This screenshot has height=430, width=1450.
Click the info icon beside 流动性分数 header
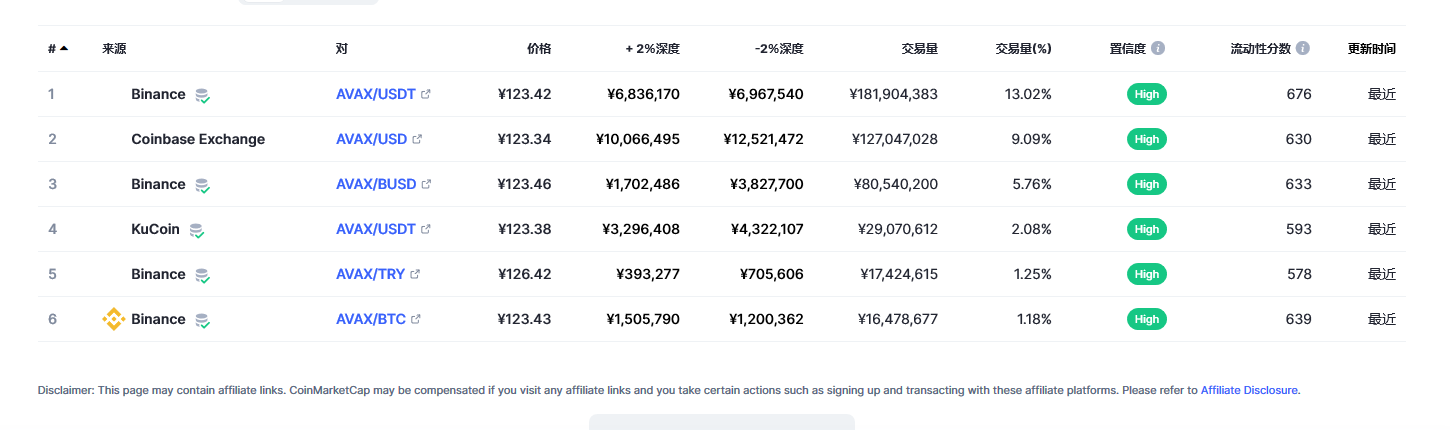point(1303,48)
